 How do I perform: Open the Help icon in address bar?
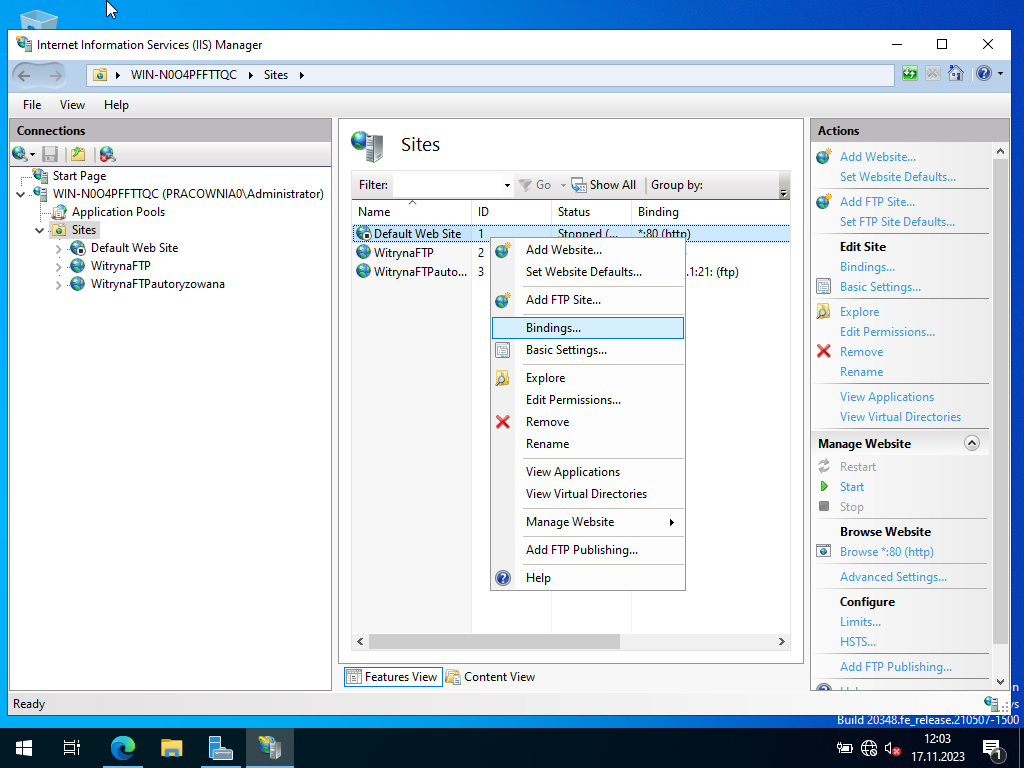pyautogui.click(x=984, y=74)
